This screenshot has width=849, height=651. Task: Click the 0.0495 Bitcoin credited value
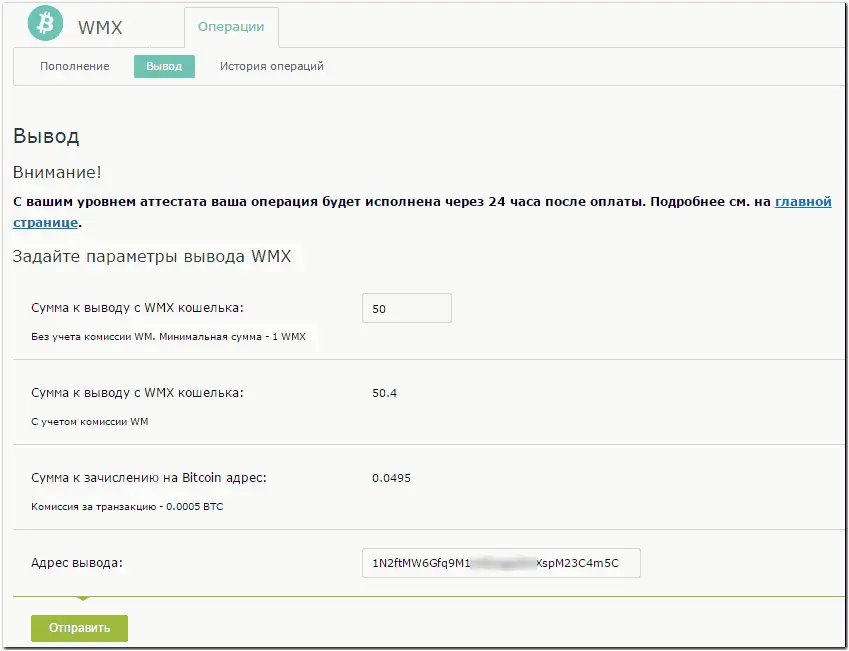coord(391,478)
